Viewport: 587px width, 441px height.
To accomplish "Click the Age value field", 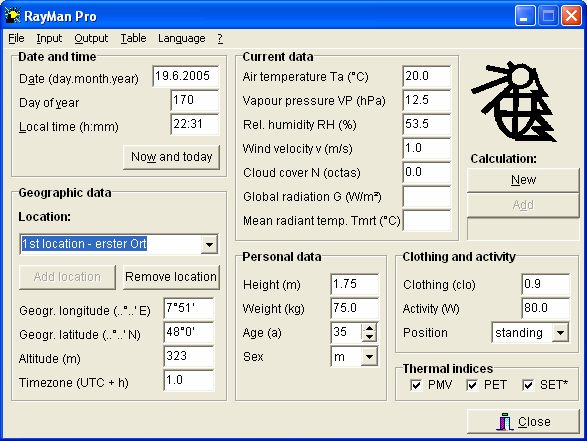I will click(x=346, y=332).
